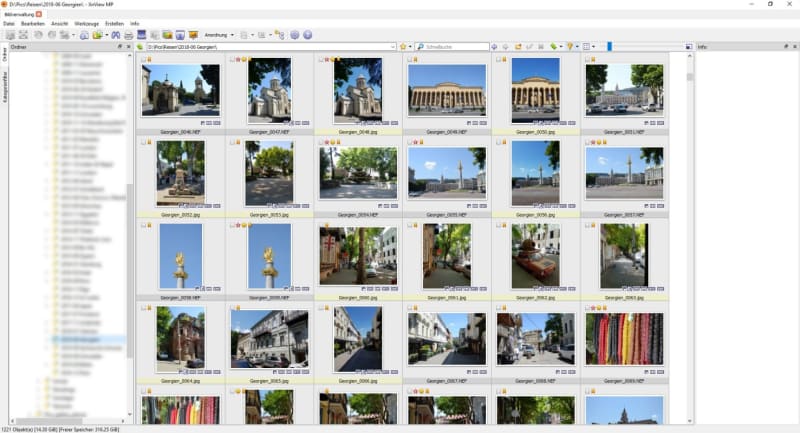
Task: Open dropdown arrow beside batch convert icon
Action: pyautogui.click(x=73, y=35)
